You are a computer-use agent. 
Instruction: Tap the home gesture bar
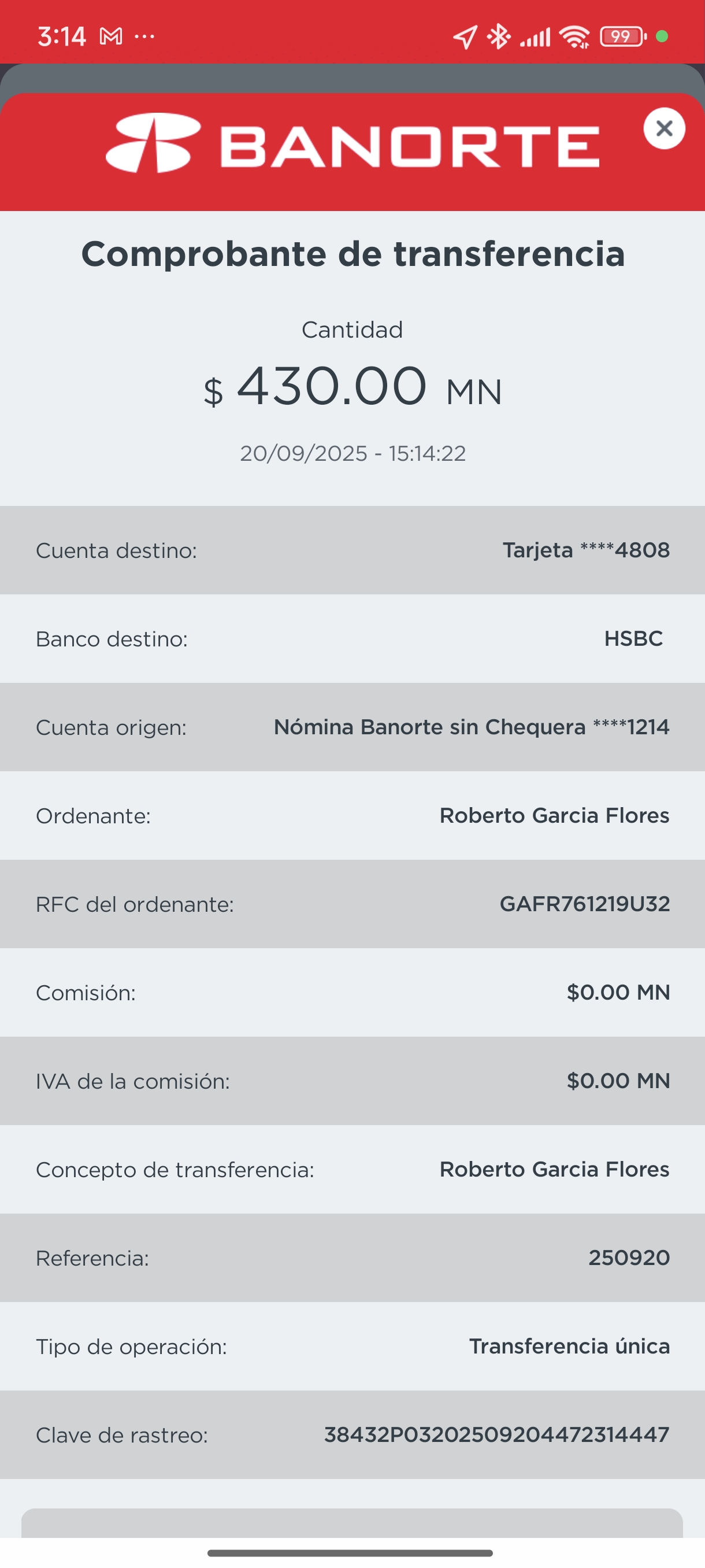[x=350, y=1553]
